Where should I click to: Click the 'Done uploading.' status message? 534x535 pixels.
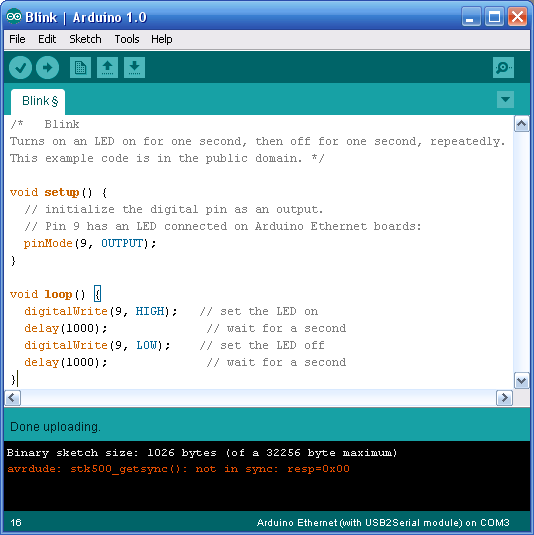click(55, 427)
